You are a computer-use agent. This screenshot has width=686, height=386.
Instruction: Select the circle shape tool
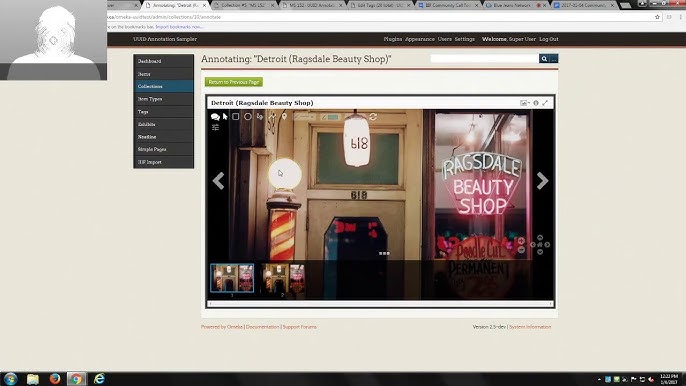click(x=248, y=116)
